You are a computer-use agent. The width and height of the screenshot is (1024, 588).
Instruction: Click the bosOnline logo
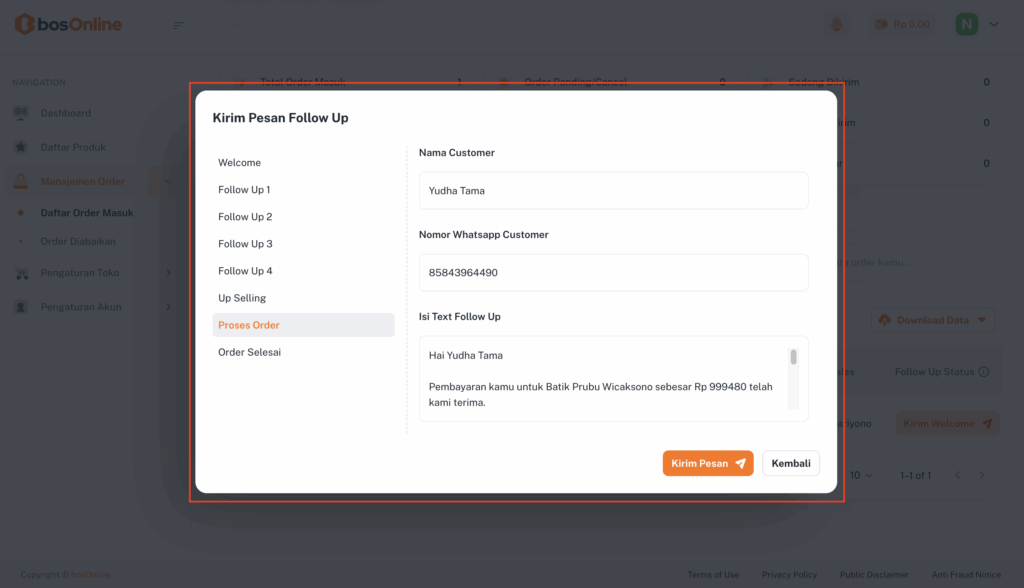[68, 24]
